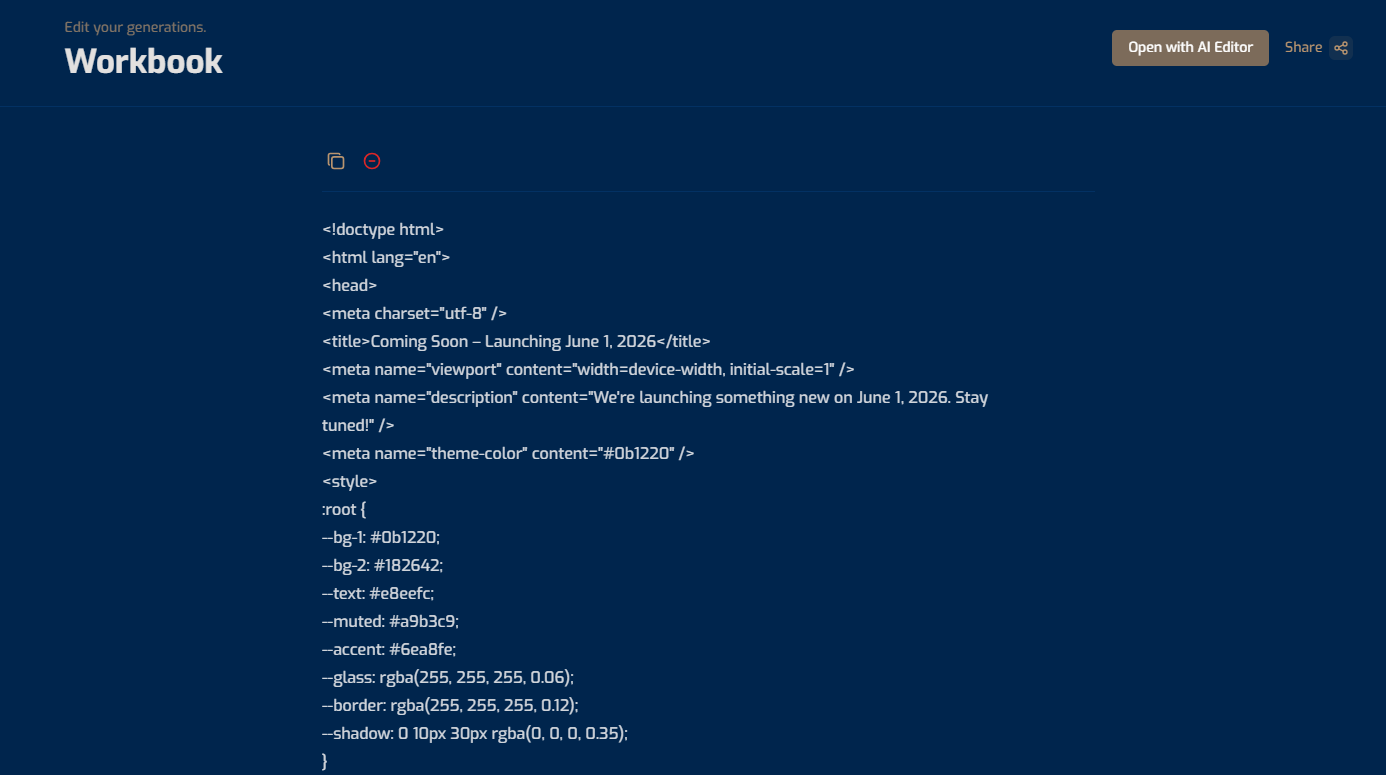Click the doctype html line
The height and width of the screenshot is (775, 1386).
(383, 229)
